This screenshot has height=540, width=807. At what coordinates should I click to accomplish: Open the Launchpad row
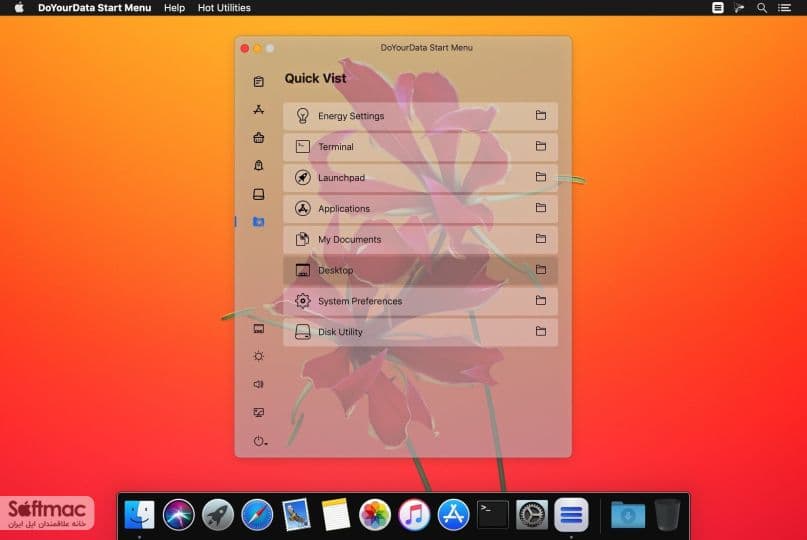click(420, 178)
